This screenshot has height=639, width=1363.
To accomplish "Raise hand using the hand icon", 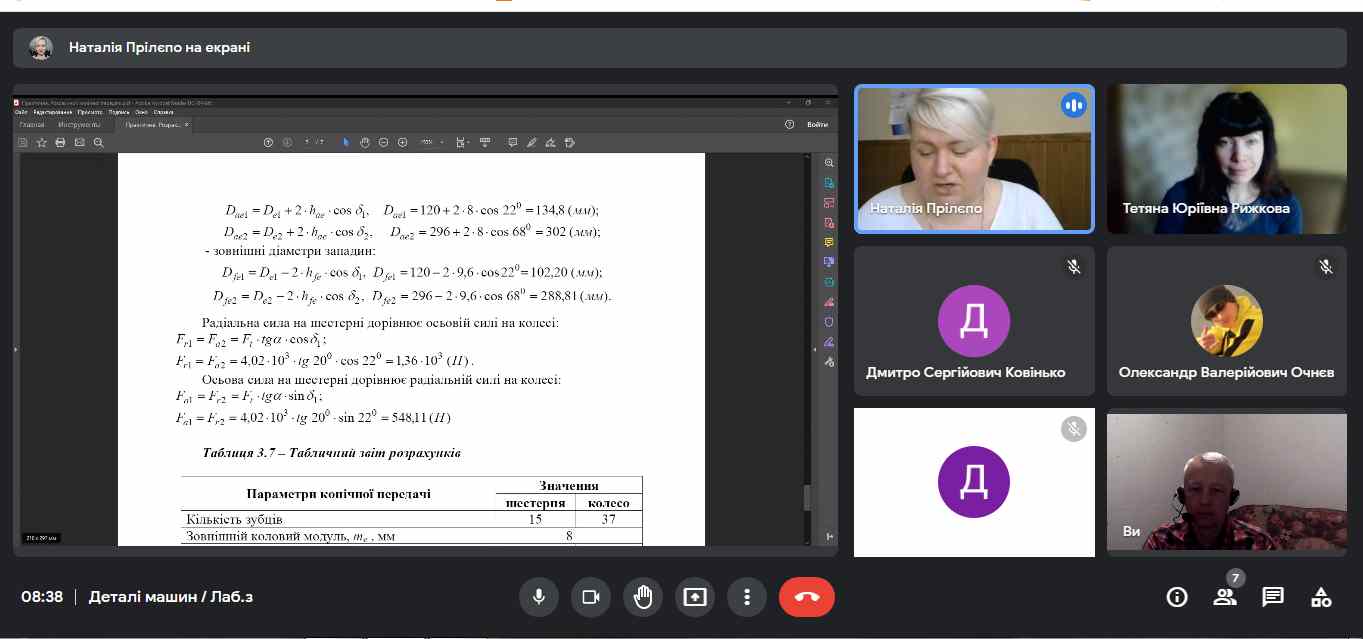I will (642, 597).
